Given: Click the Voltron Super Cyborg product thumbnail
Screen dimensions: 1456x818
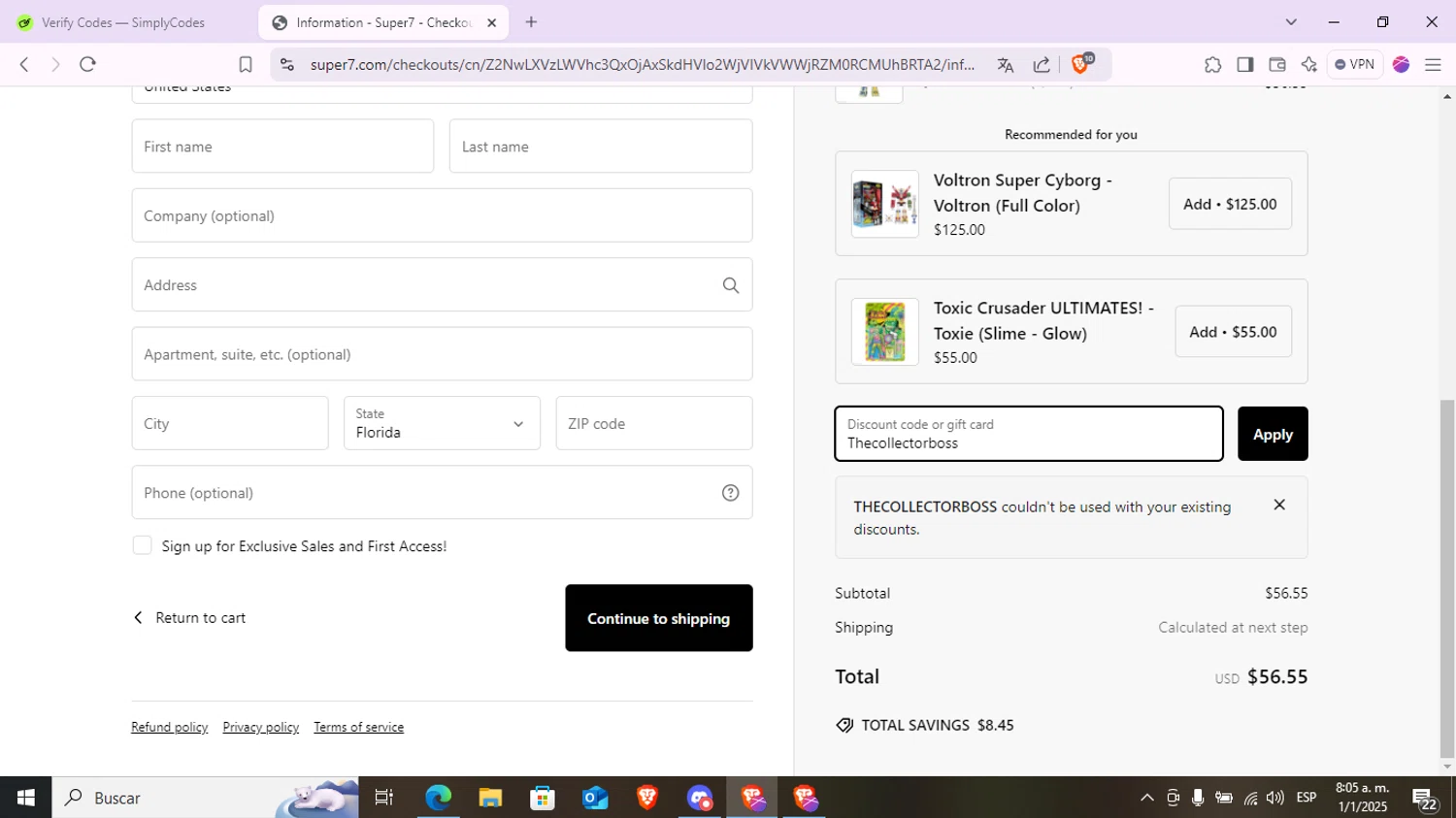Looking at the screenshot, I should tap(885, 205).
